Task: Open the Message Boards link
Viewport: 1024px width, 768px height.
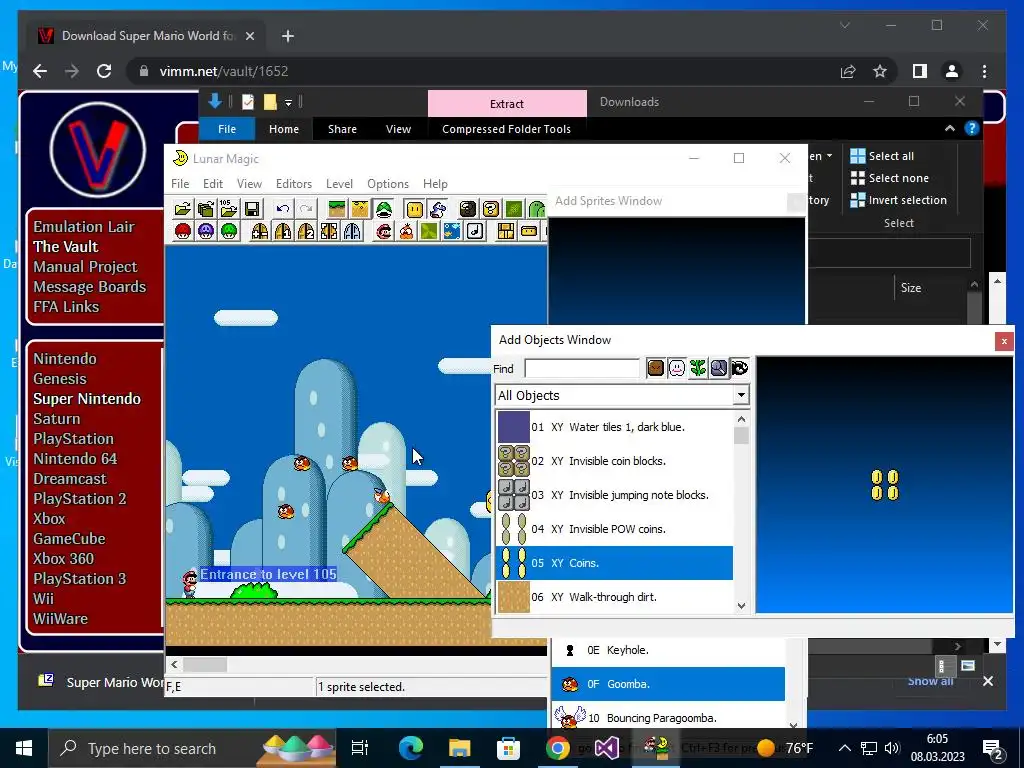Action: (x=89, y=287)
